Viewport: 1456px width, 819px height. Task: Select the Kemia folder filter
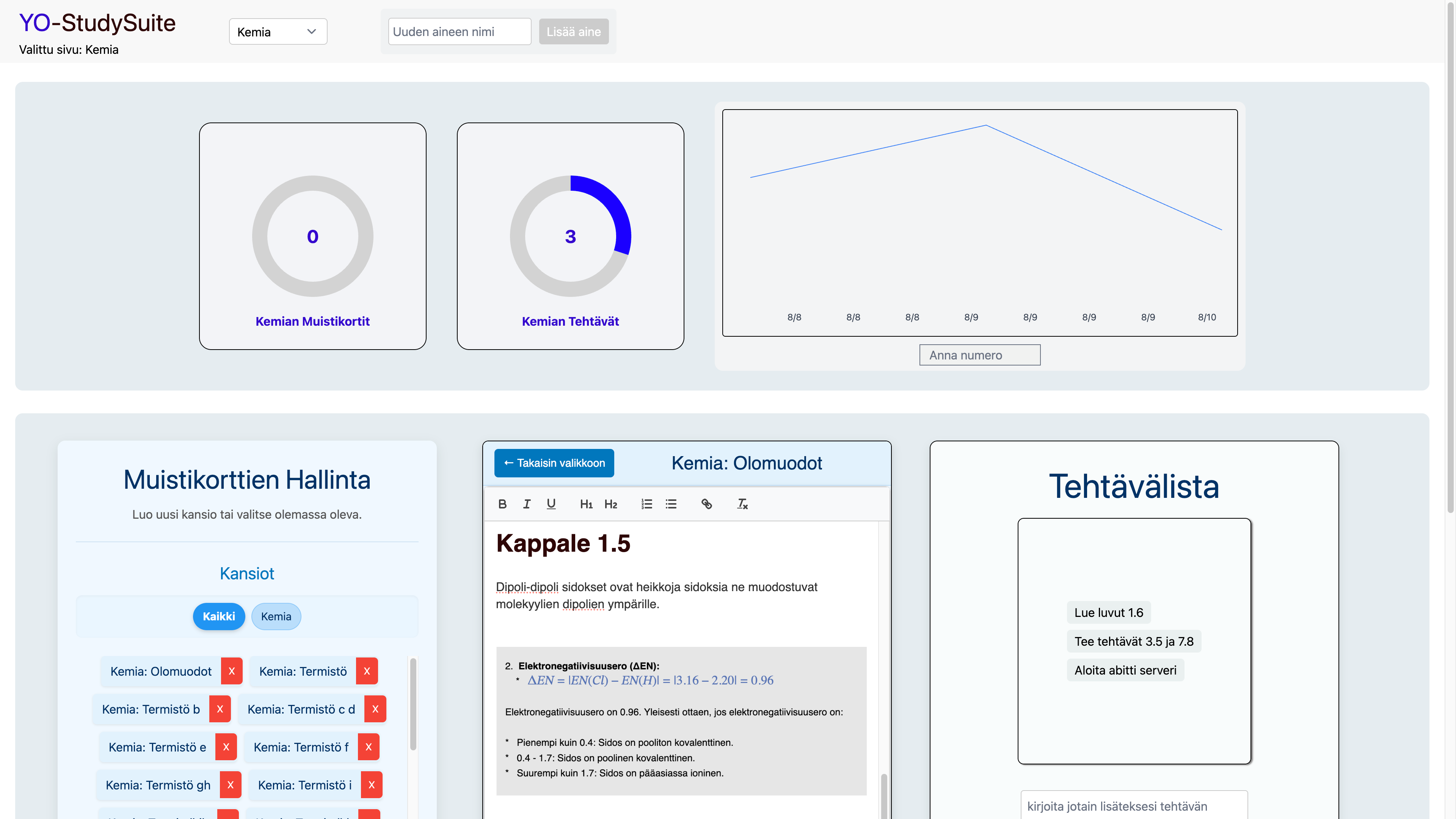tap(276, 616)
